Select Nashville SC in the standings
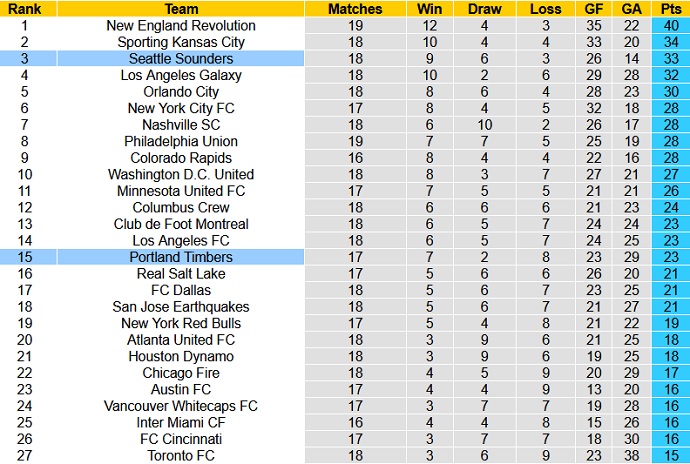This screenshot has height=464, width=690. (181, 125)
